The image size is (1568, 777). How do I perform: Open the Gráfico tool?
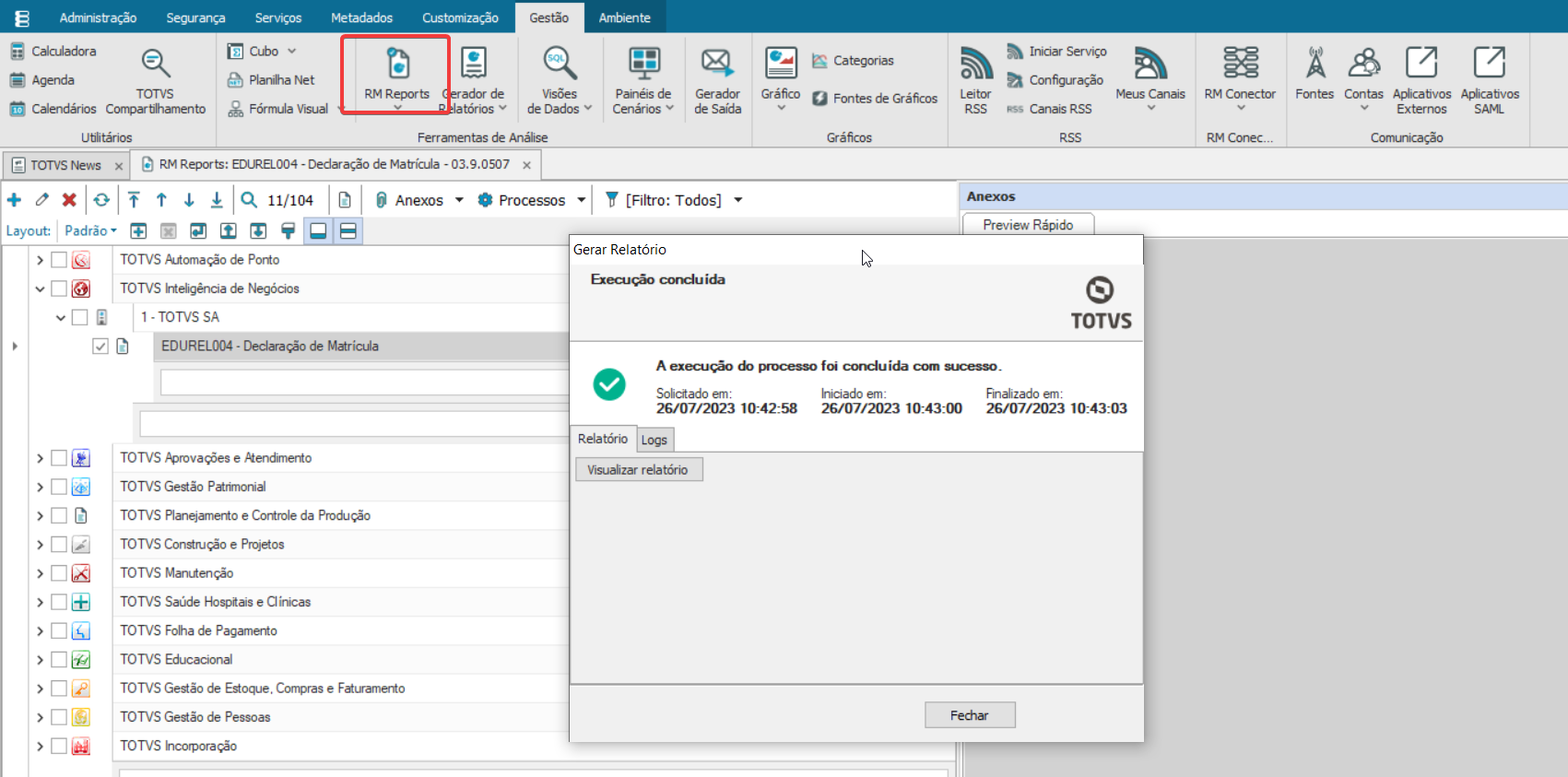(x=781, y=78)
